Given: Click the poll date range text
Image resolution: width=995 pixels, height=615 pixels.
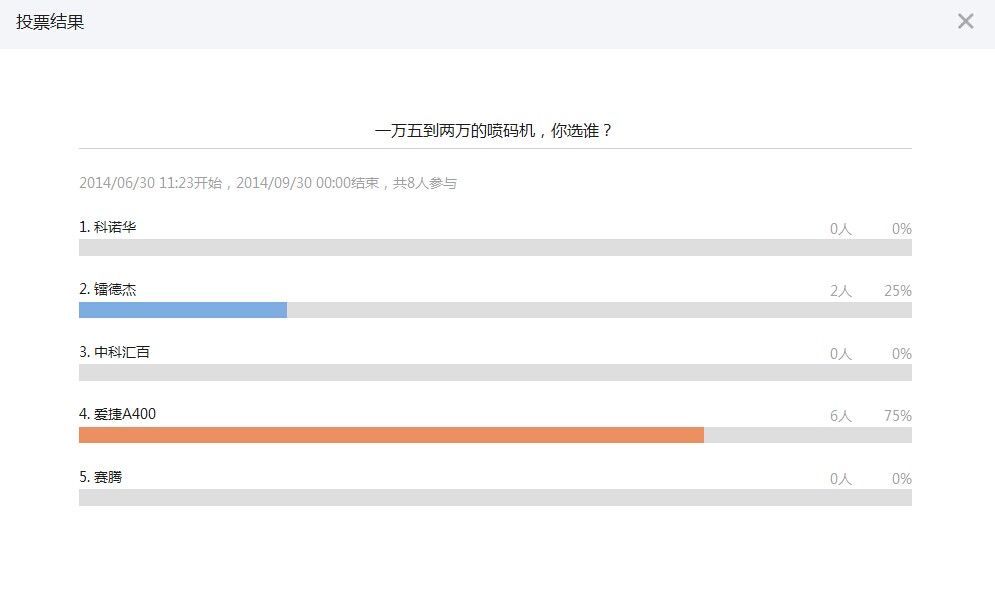Looking at the screenshot, I should click(267, 183).
